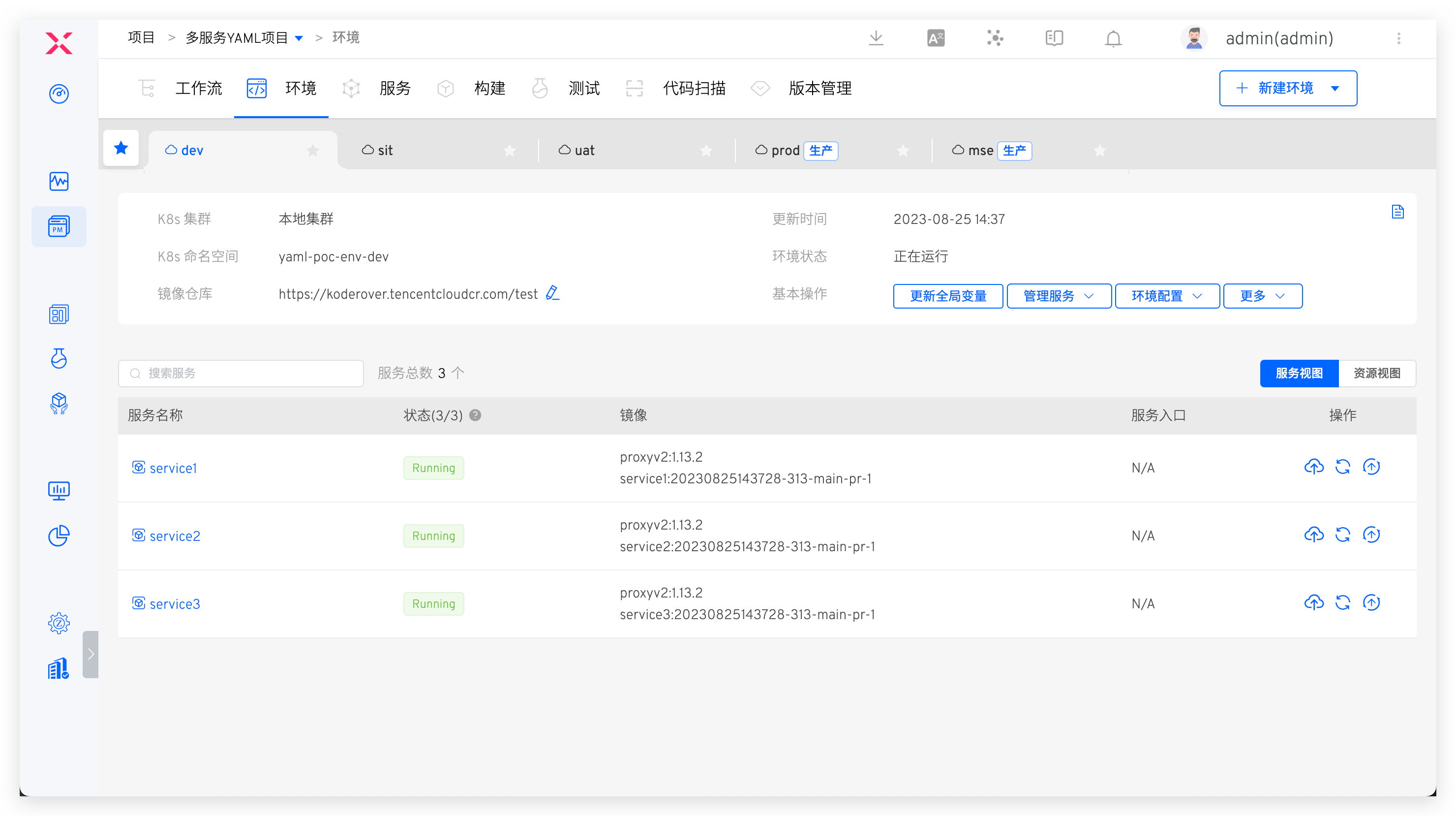Select the dashboard gauge icon in sidebar
1456x816 pixels.
click(59, 94)
